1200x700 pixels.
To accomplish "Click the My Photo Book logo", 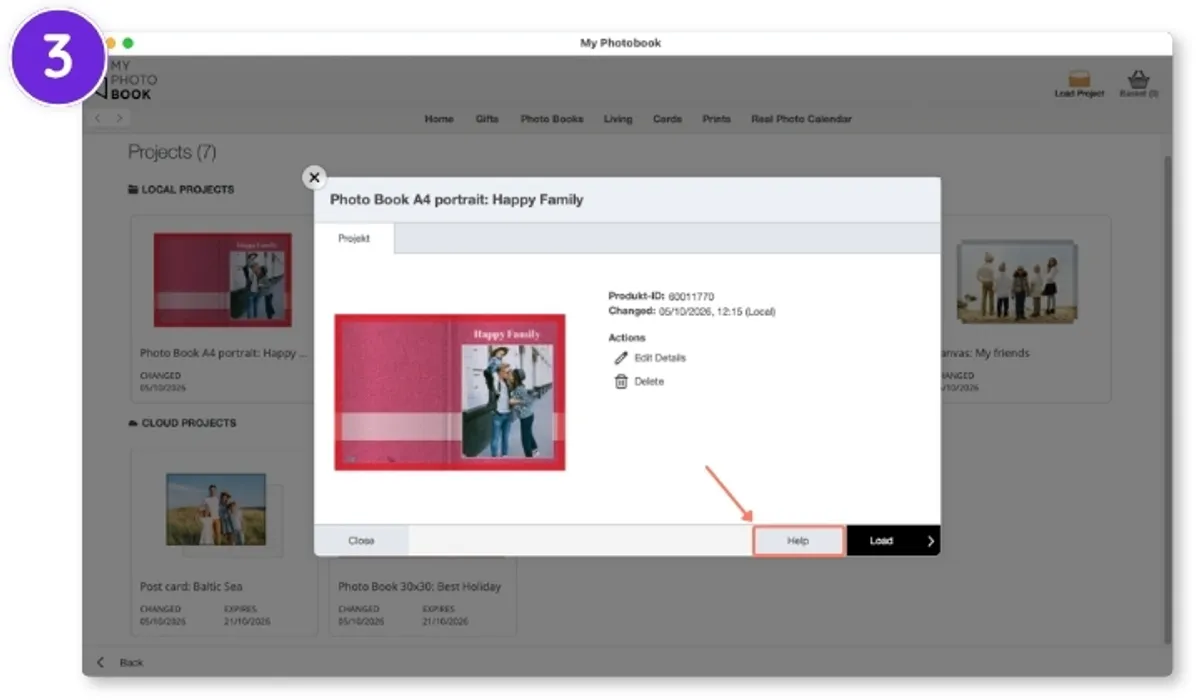I will click(128, 80).
